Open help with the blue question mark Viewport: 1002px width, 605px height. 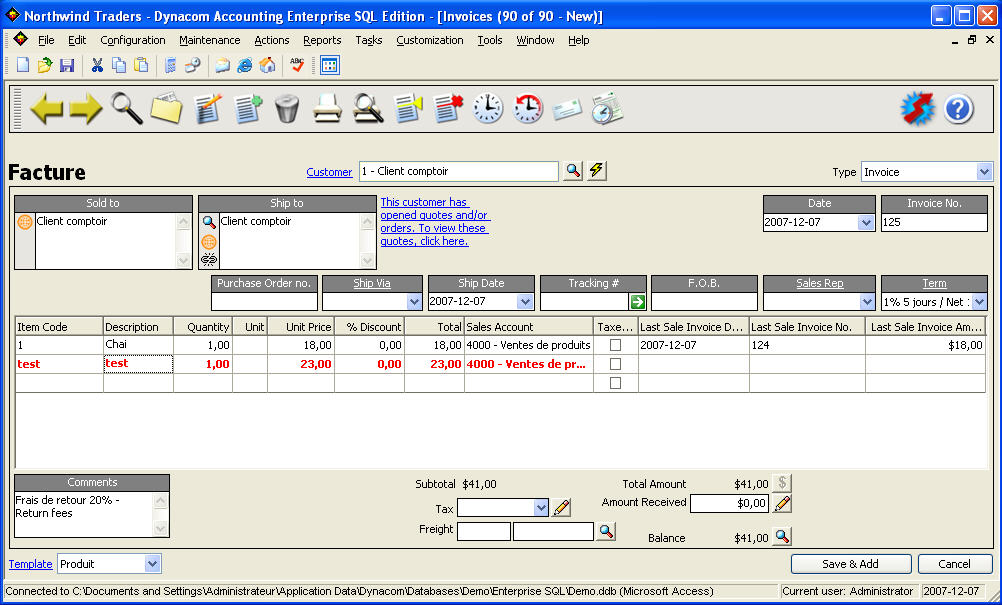(959, 109)
